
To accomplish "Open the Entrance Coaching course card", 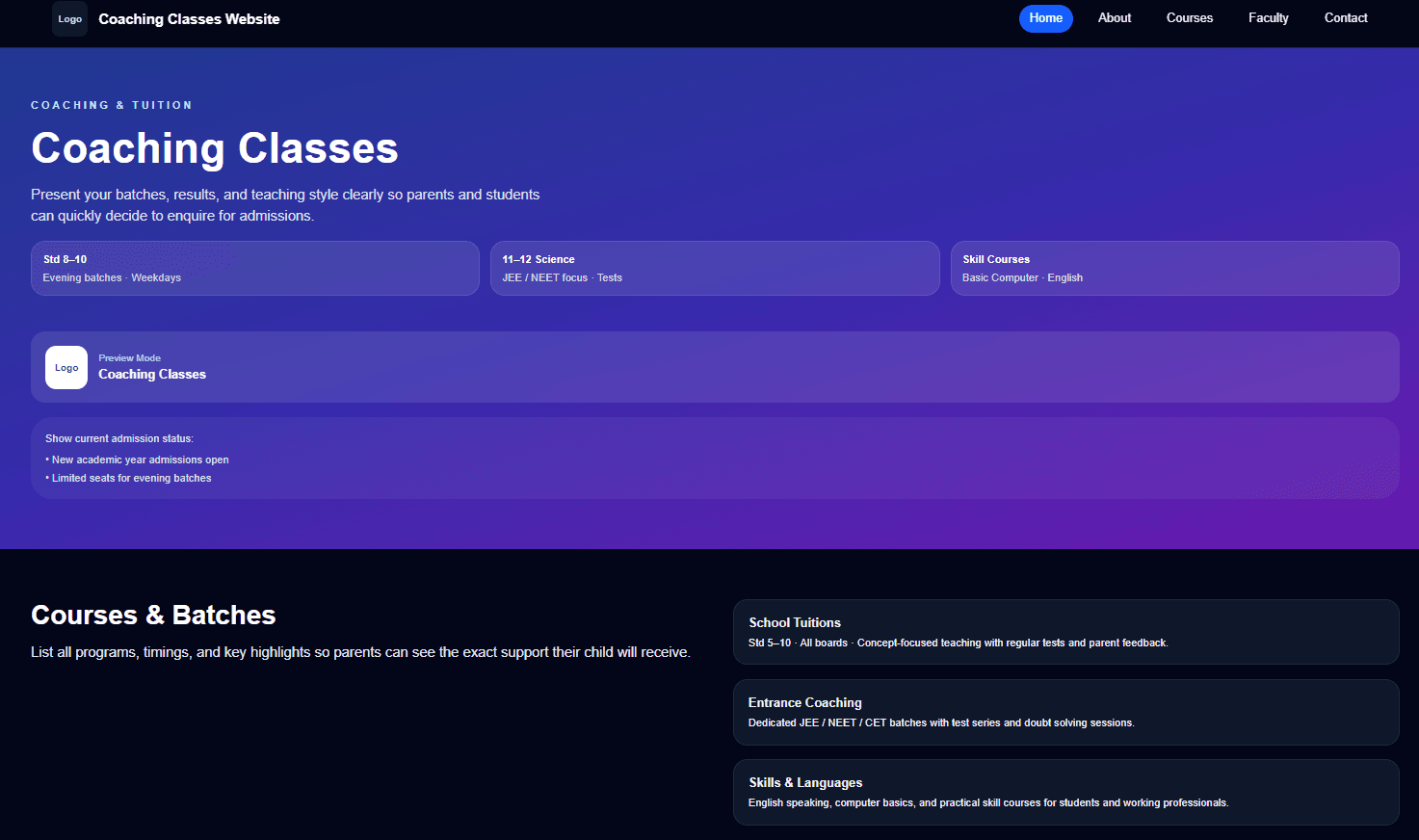I will pyautogui.click(x=1065, y=712).
